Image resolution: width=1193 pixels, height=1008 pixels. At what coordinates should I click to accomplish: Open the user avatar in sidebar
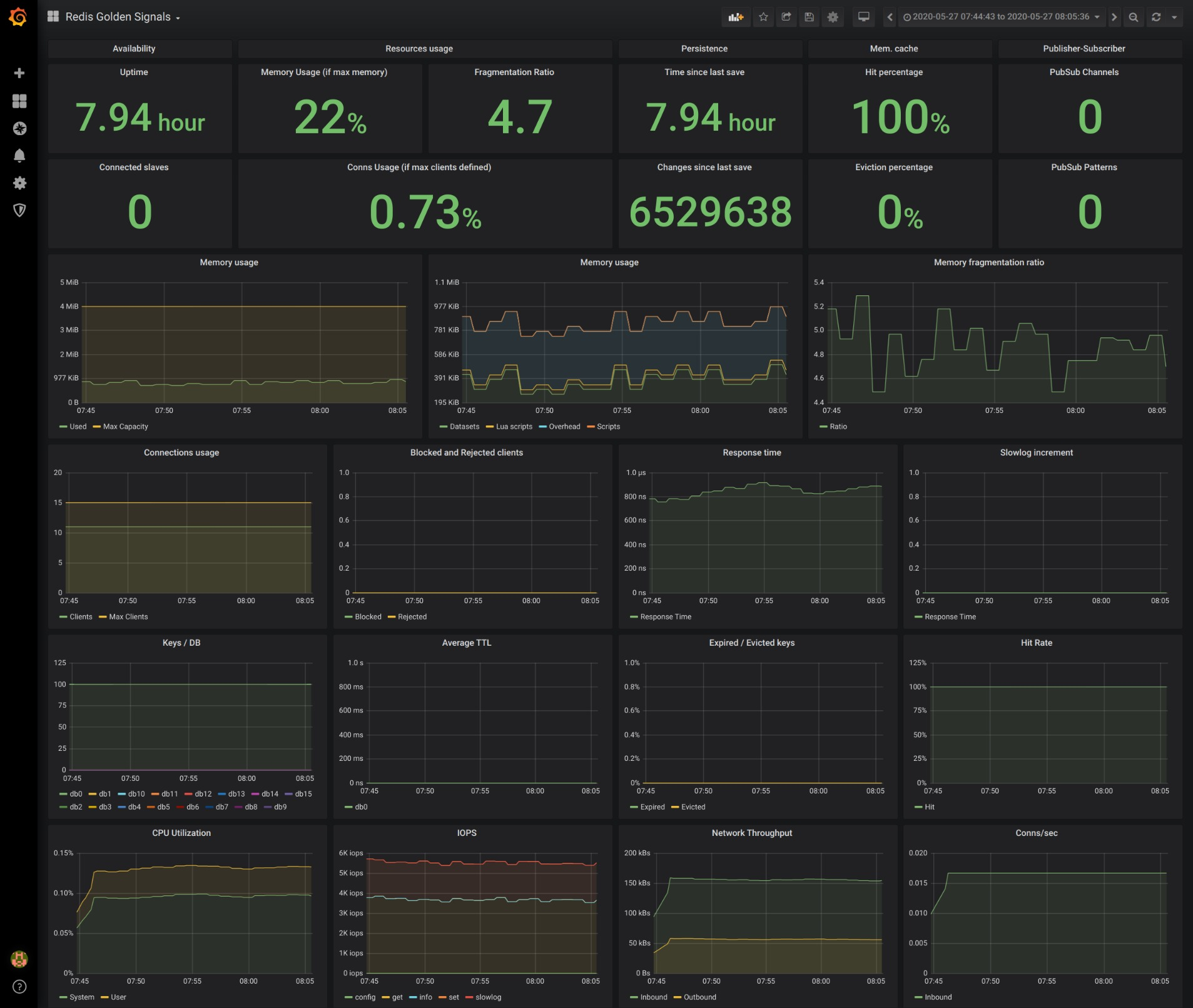tap(19, 959)
